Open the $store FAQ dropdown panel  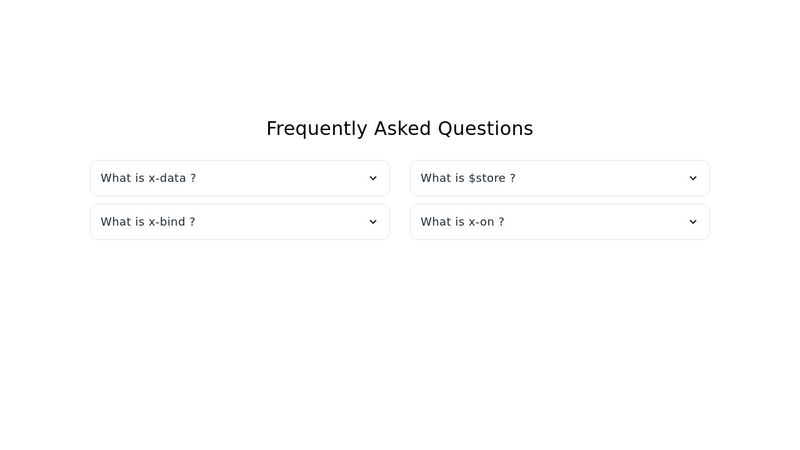click(x=560, y=178)
